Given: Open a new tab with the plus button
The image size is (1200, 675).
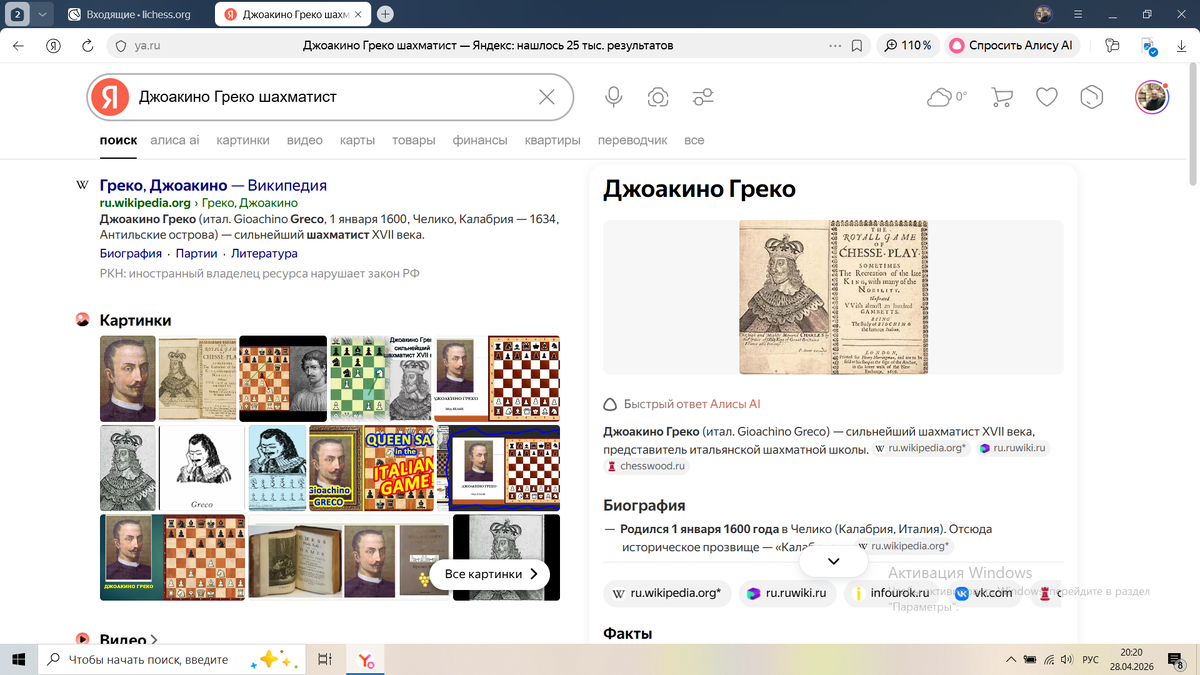Looking at the screenshot, I should 385,14.
